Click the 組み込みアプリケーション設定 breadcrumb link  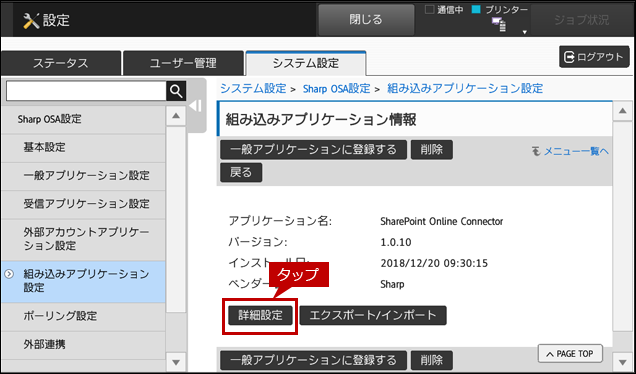pyautogui.click(x=465, y=88)
